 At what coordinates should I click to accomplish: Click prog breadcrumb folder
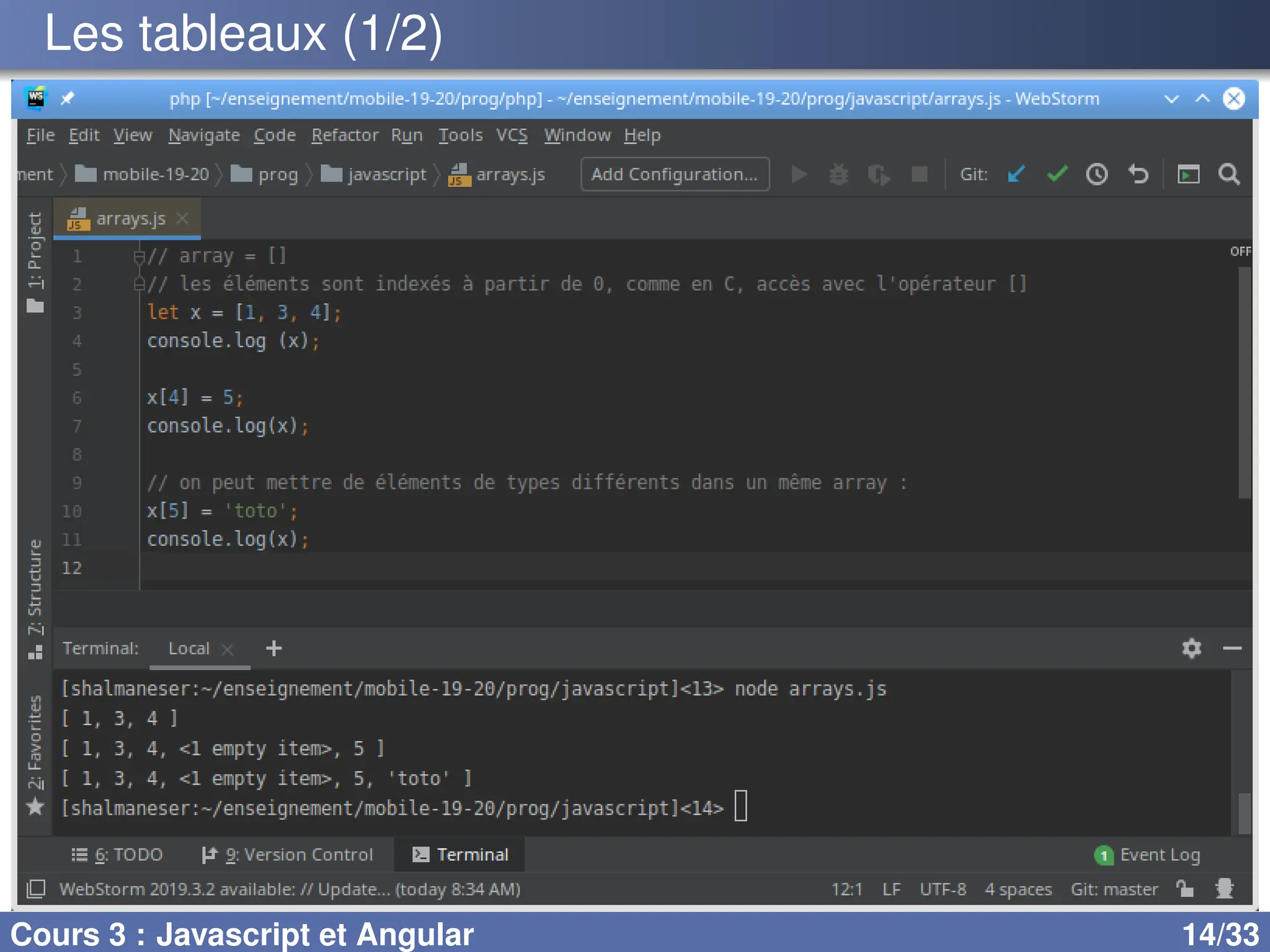[x=265, y=175]
